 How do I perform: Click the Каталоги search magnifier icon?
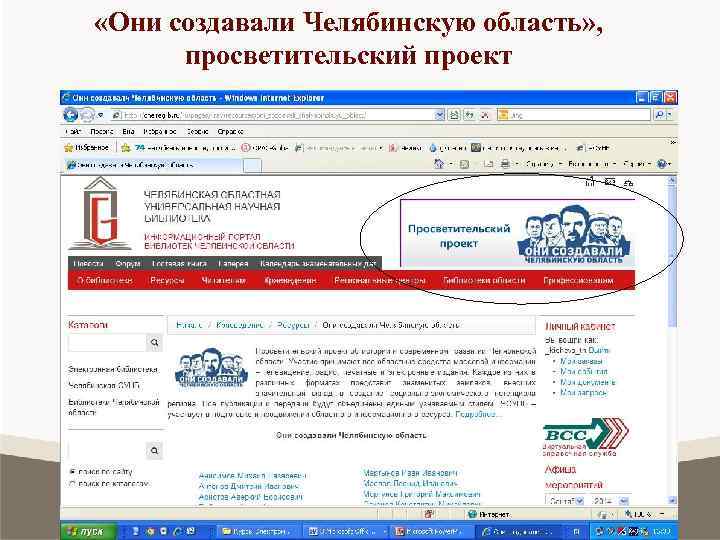pos(154,343)
